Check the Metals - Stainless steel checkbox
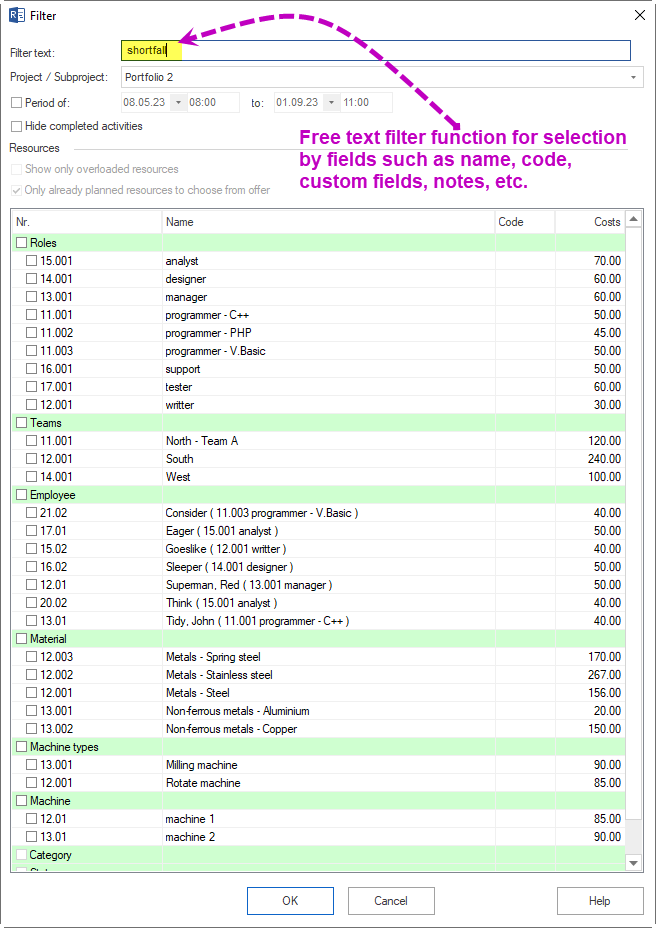656x928 pixels. pos(31,675)
